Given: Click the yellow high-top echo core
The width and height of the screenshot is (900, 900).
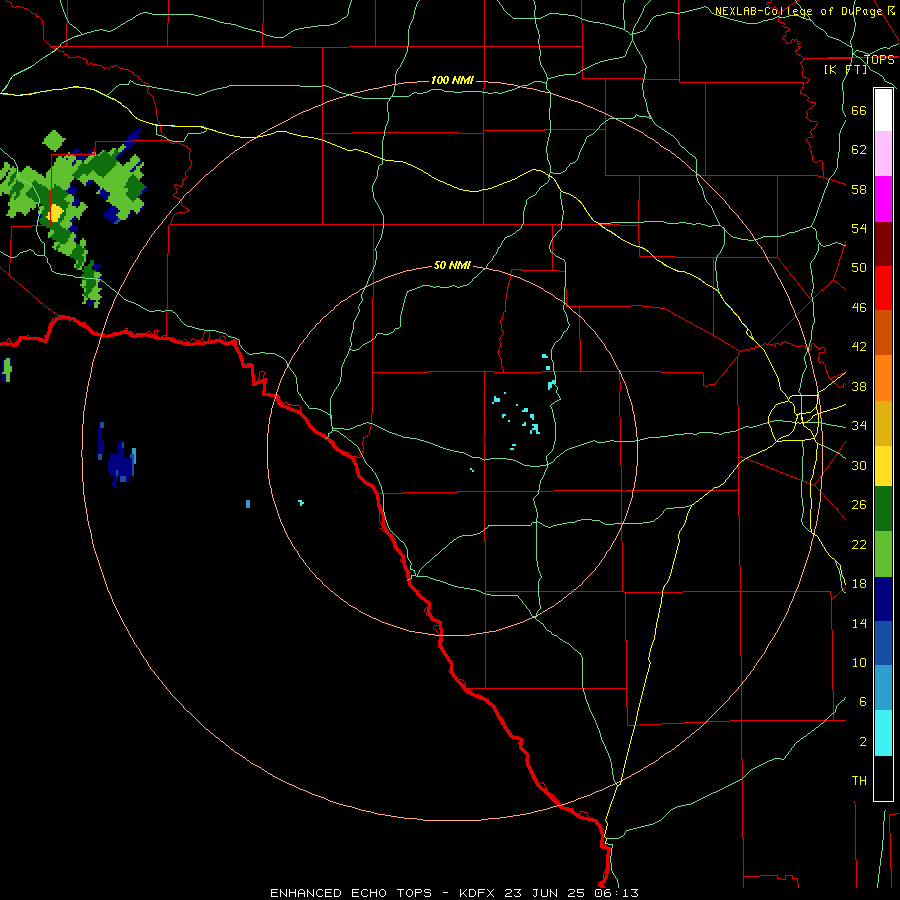Looking at the screenshot, I should tap(55, 213).
